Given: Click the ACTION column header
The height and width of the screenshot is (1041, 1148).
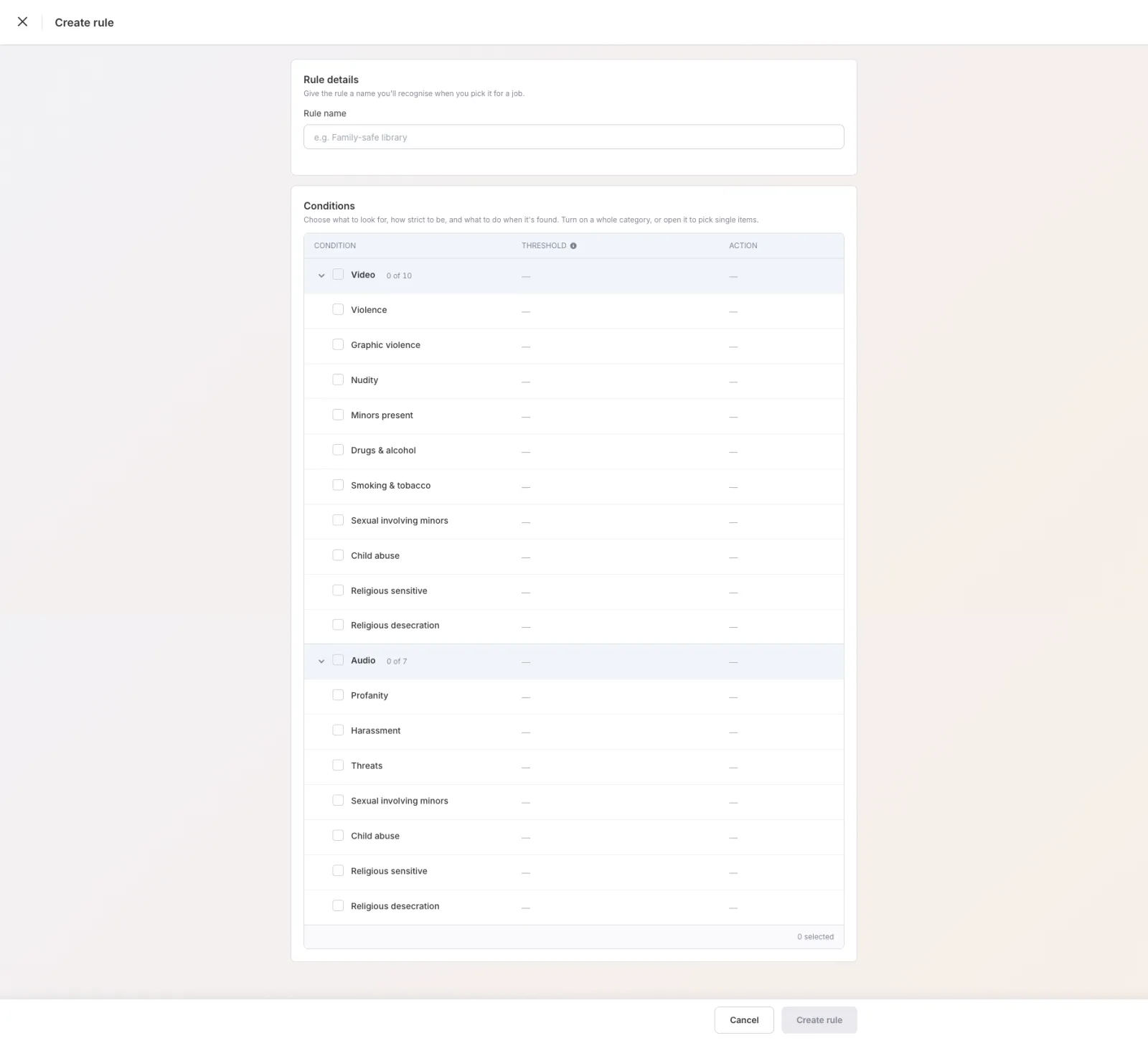Looking at the screenshot, I should 743,245.
